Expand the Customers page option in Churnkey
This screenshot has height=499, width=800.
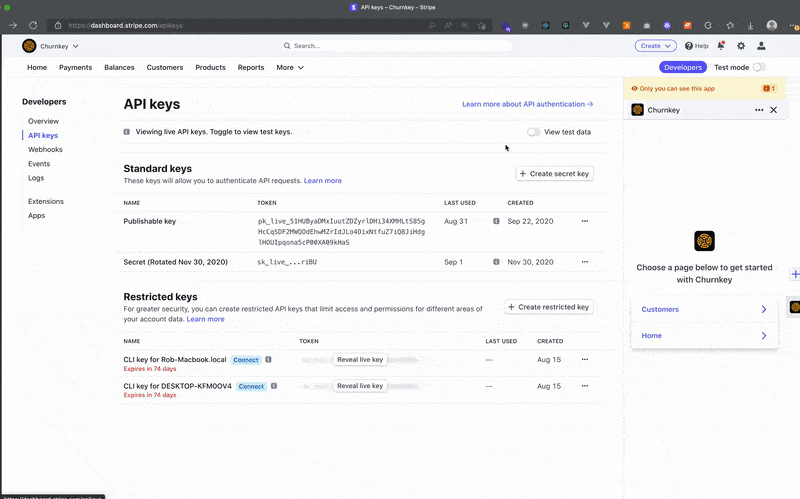(706, 310)
